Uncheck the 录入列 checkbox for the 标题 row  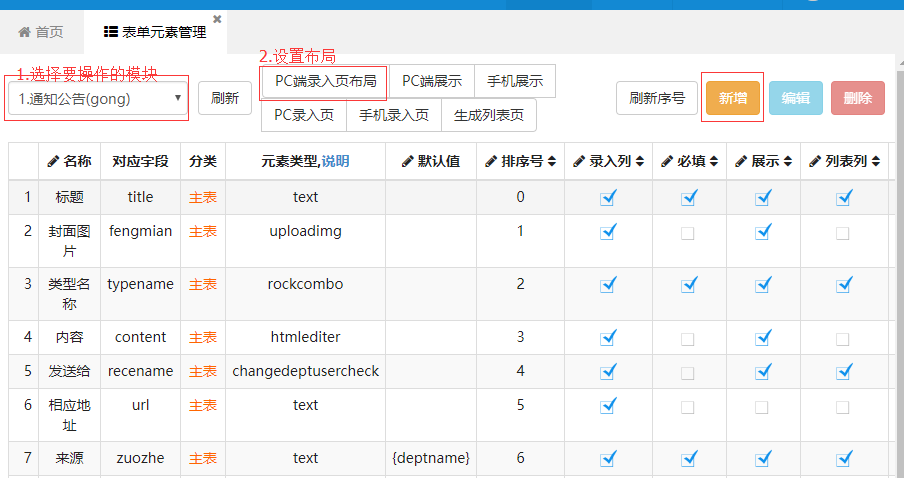point(608,198)
